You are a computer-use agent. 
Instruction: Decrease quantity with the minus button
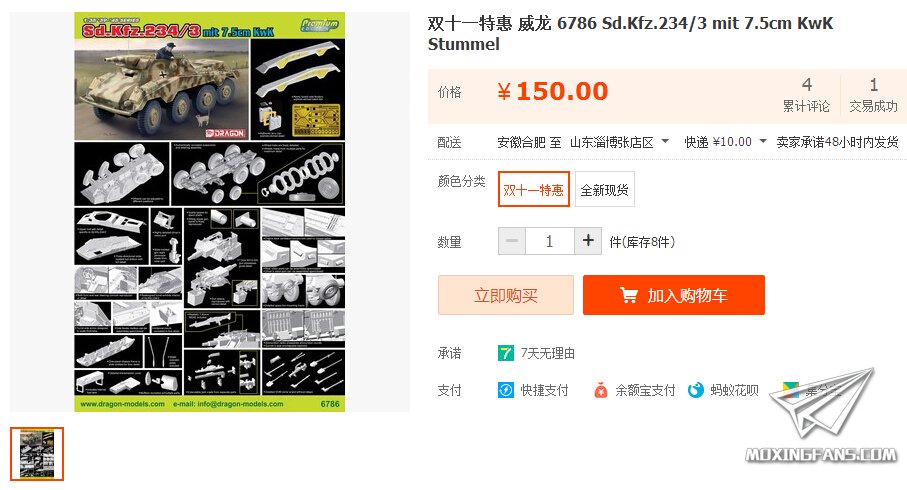[x=512, y=241]
